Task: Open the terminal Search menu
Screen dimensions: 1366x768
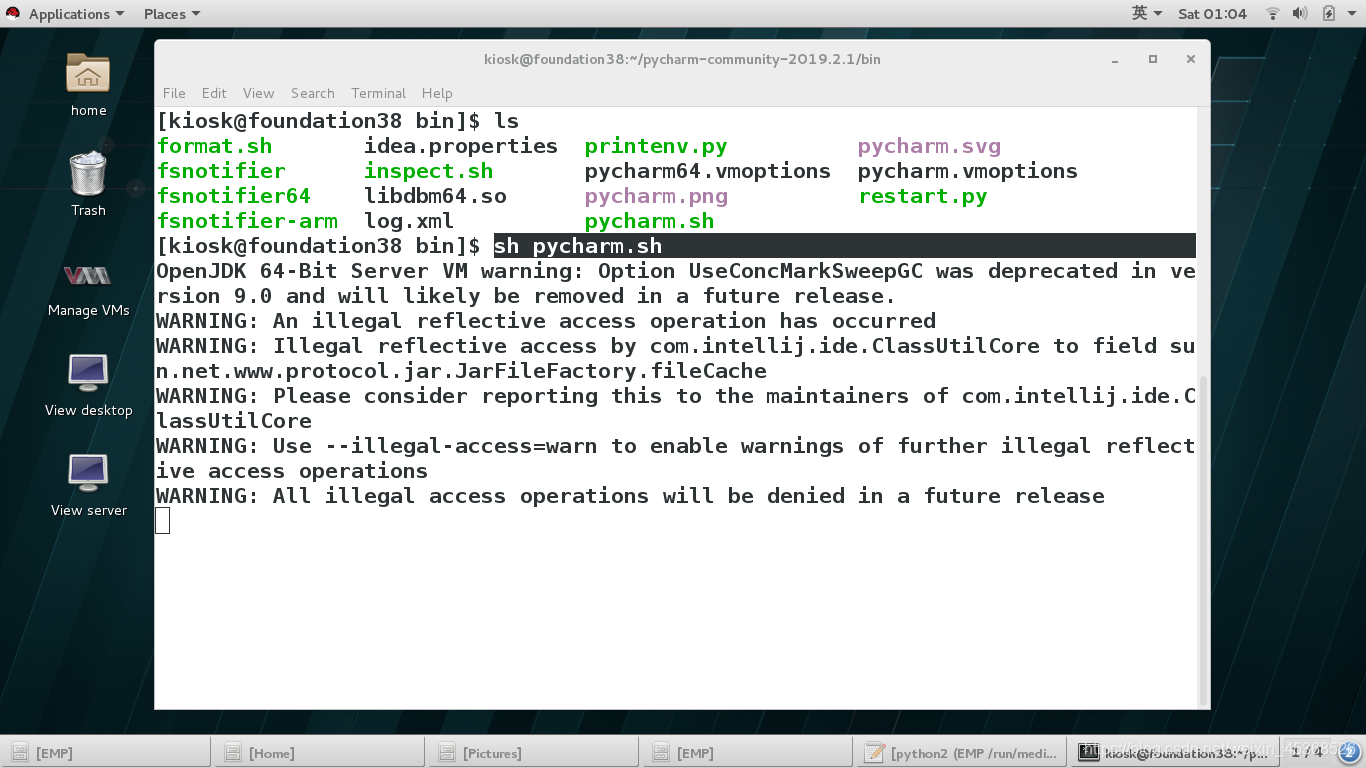Action: coord(313,93)
